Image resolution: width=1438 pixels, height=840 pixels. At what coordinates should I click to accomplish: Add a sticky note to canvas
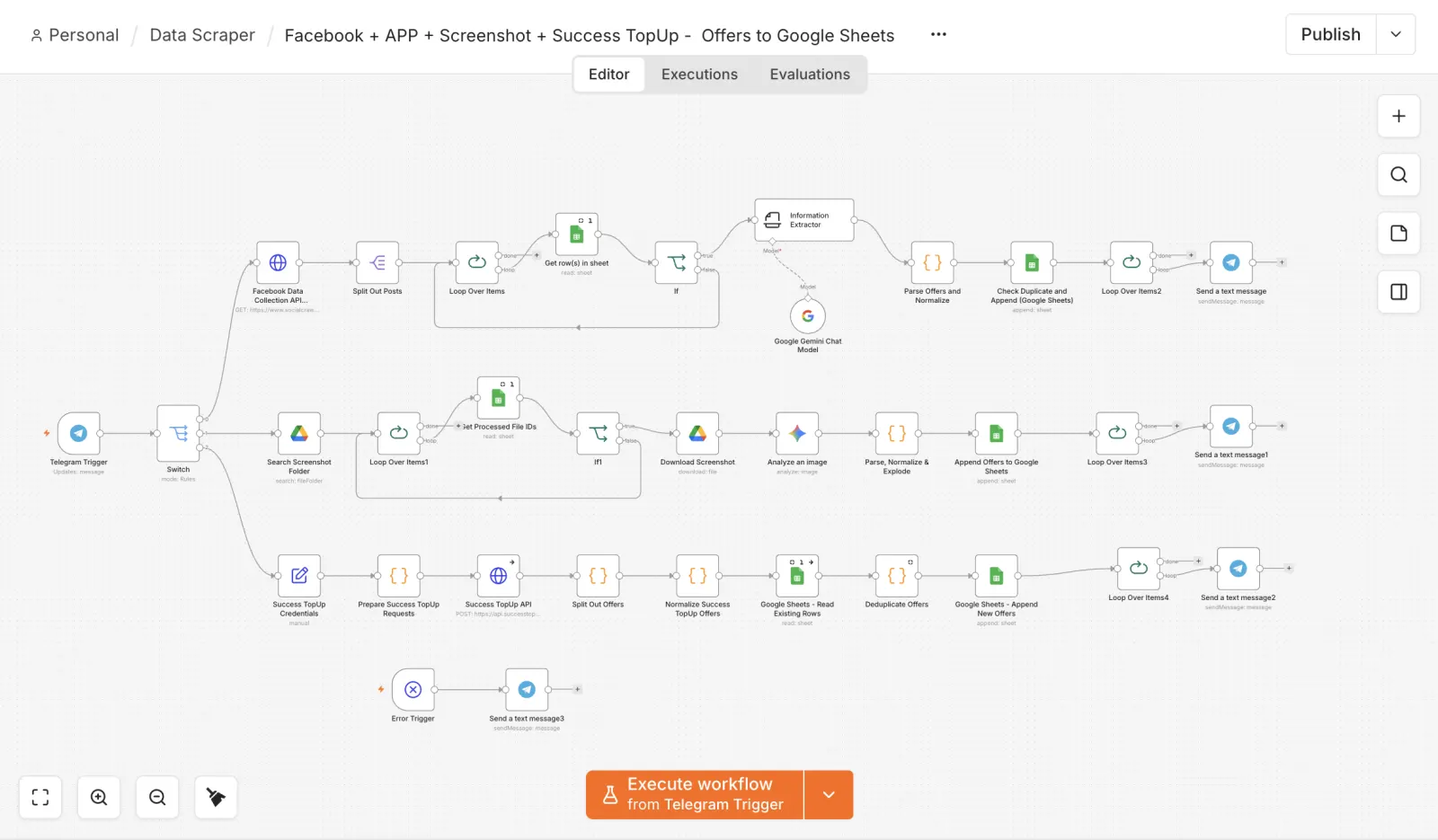[1398, 234]
